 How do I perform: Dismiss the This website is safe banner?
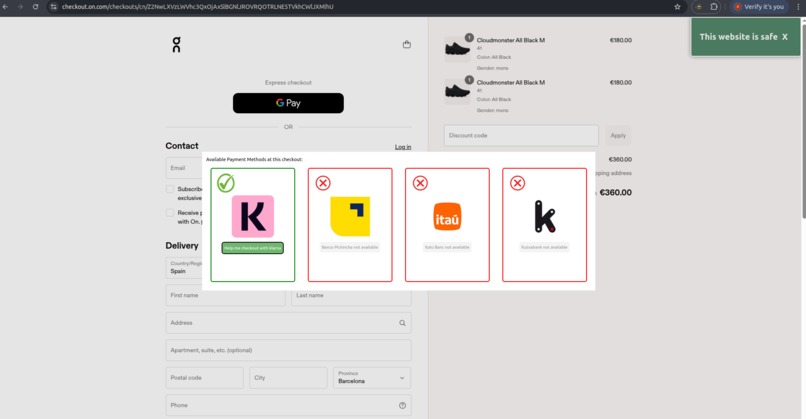point(784,37)
